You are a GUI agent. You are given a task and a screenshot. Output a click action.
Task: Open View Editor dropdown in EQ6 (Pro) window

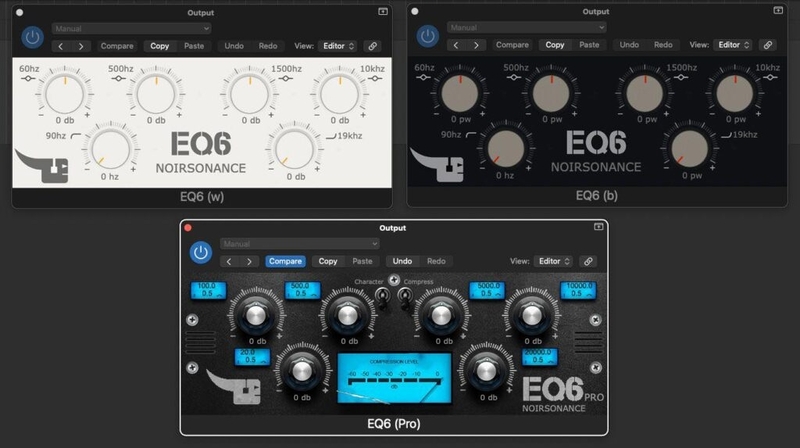click(x=554, y=261)
